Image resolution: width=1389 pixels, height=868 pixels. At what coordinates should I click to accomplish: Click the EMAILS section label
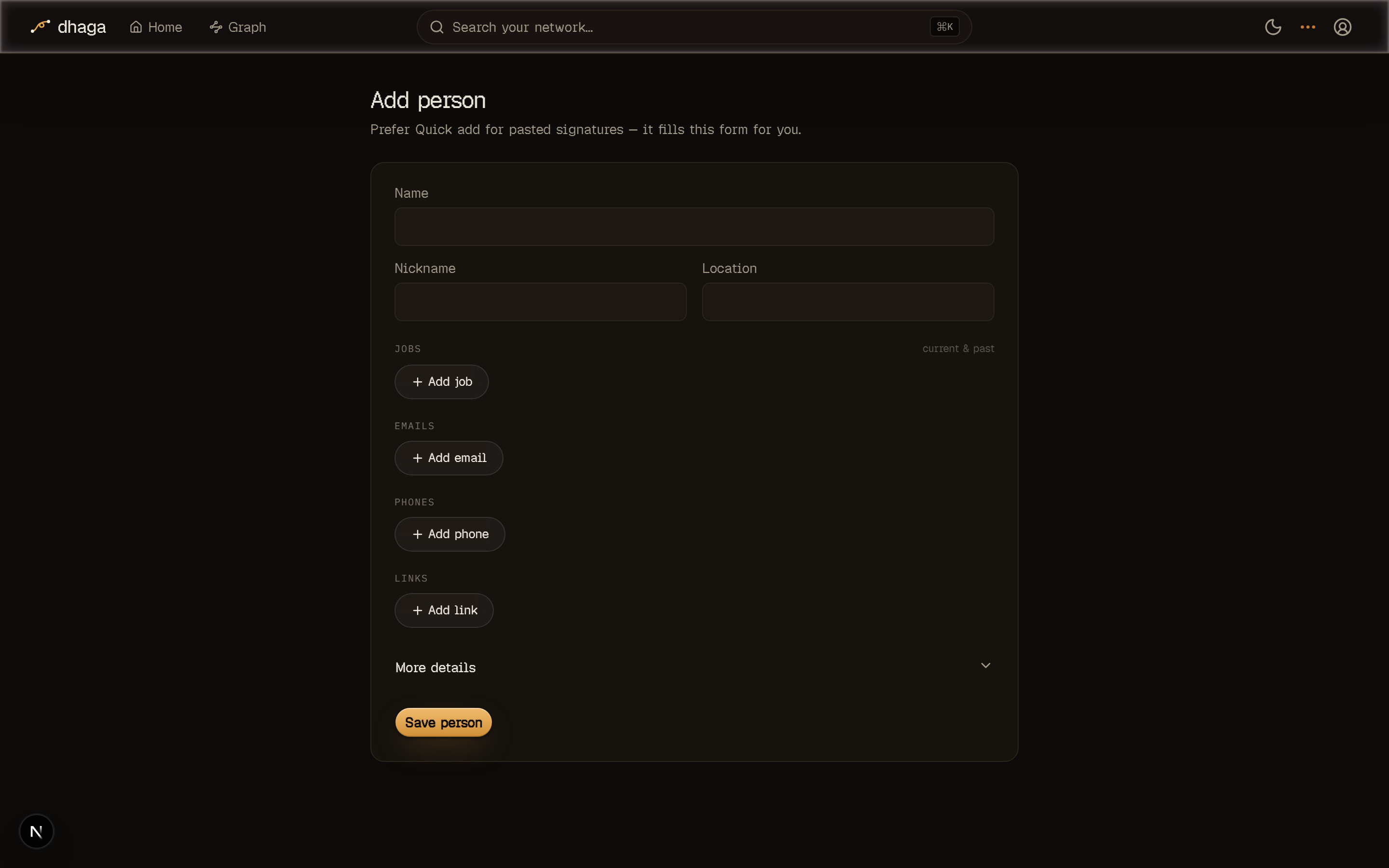pos(414,426)
